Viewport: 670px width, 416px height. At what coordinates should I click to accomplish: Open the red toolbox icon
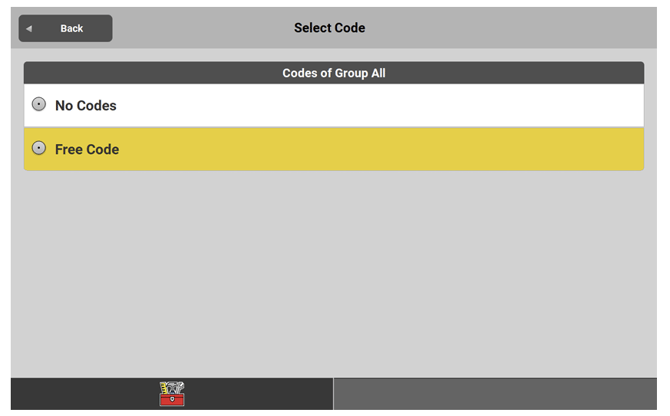[x=172, y=394]
